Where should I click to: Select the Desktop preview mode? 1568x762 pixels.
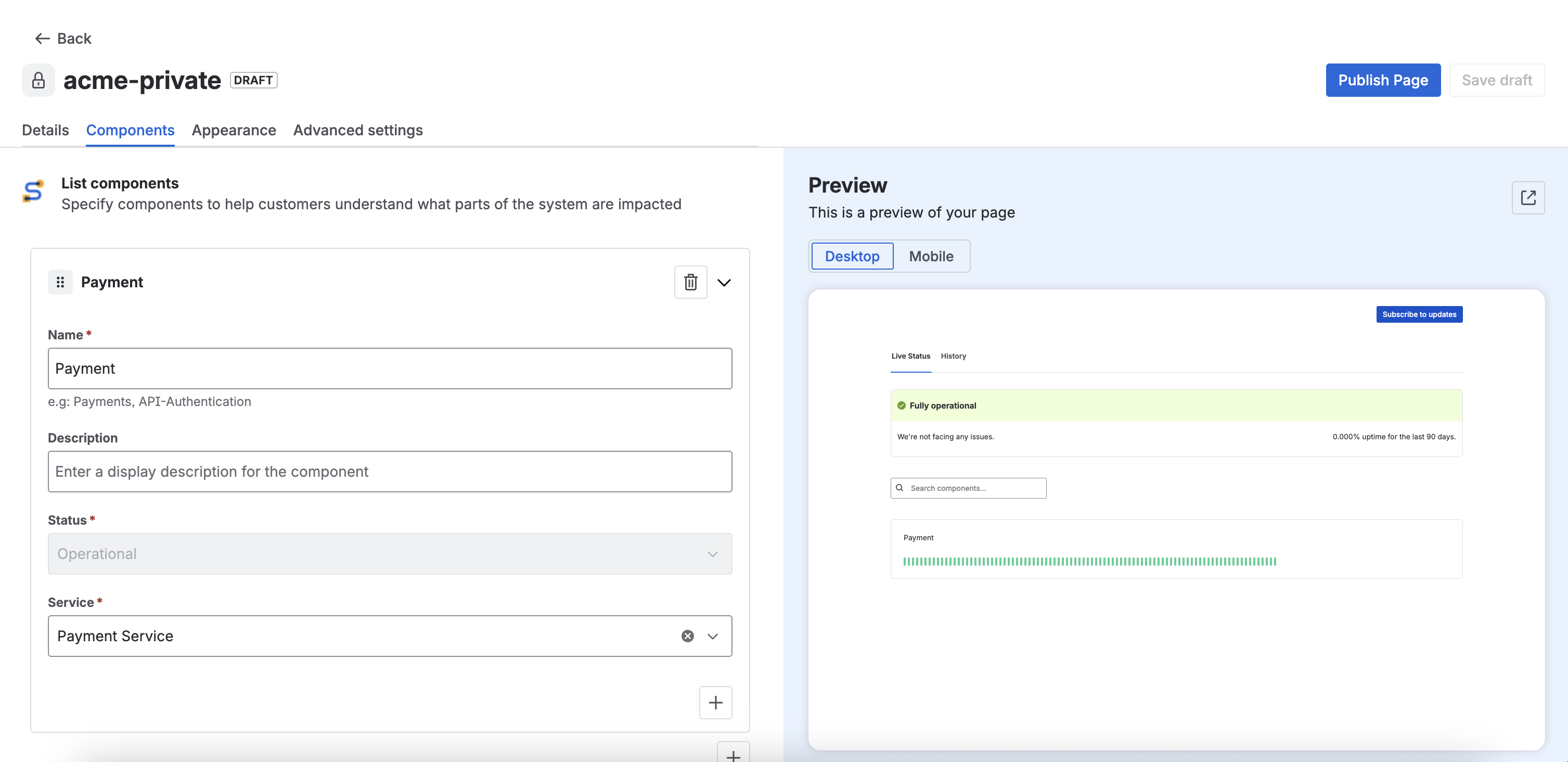[x=852, y=256]
